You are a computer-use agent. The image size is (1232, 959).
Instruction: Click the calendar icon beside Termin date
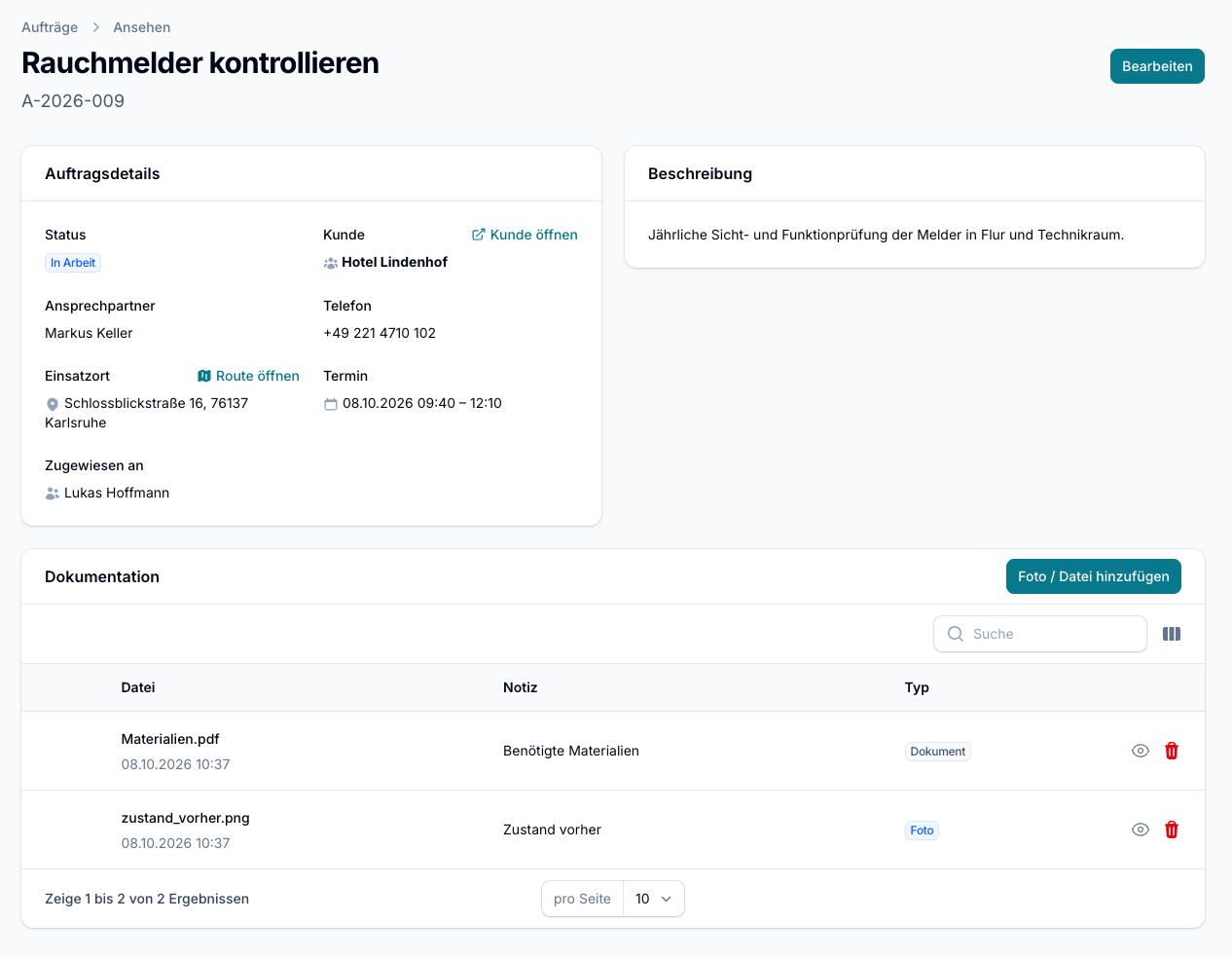point(331,404)
